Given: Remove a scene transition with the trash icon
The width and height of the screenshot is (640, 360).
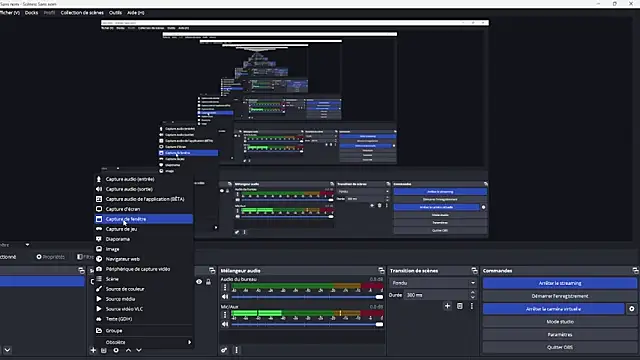Looking at the screenshot, I should click(x=460, y=306).
